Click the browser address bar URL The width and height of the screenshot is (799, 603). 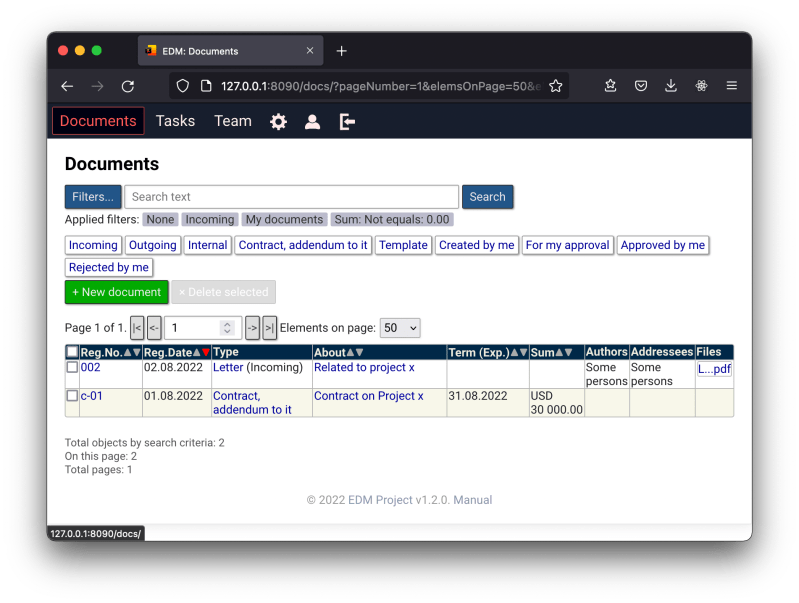tap(380, 86)
